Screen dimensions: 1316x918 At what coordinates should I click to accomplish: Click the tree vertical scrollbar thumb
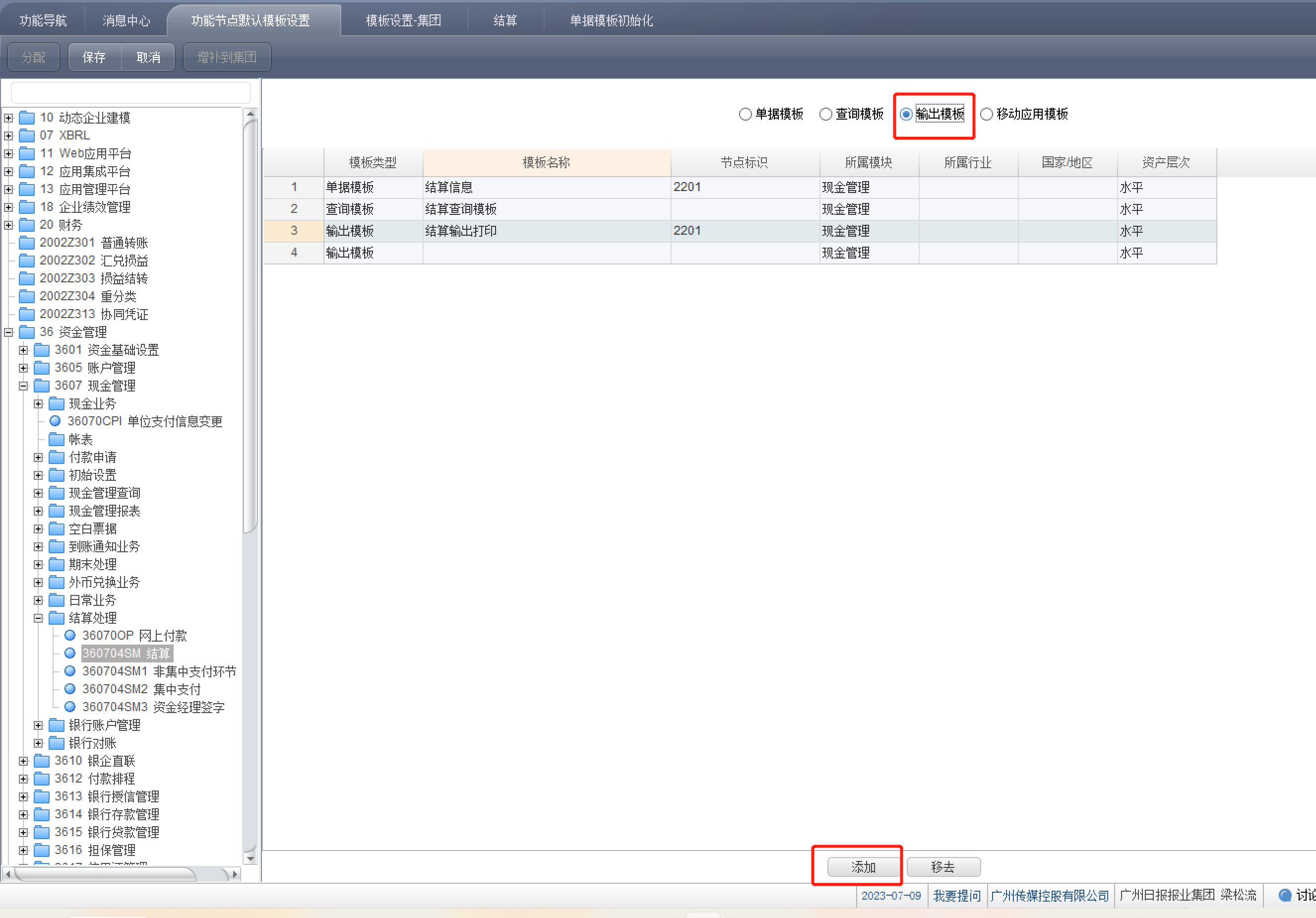tap(250, 327)
